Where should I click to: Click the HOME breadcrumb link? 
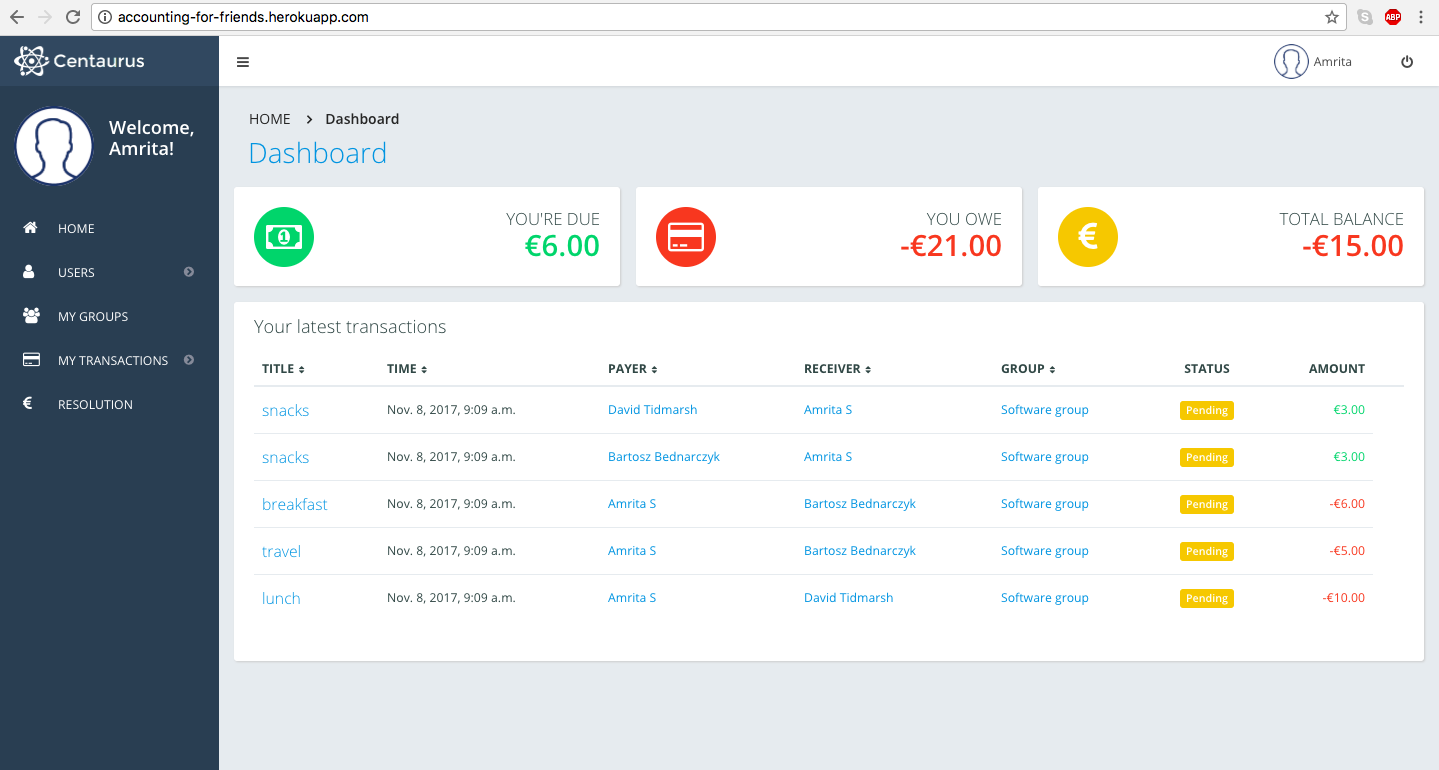pos(270,119)
